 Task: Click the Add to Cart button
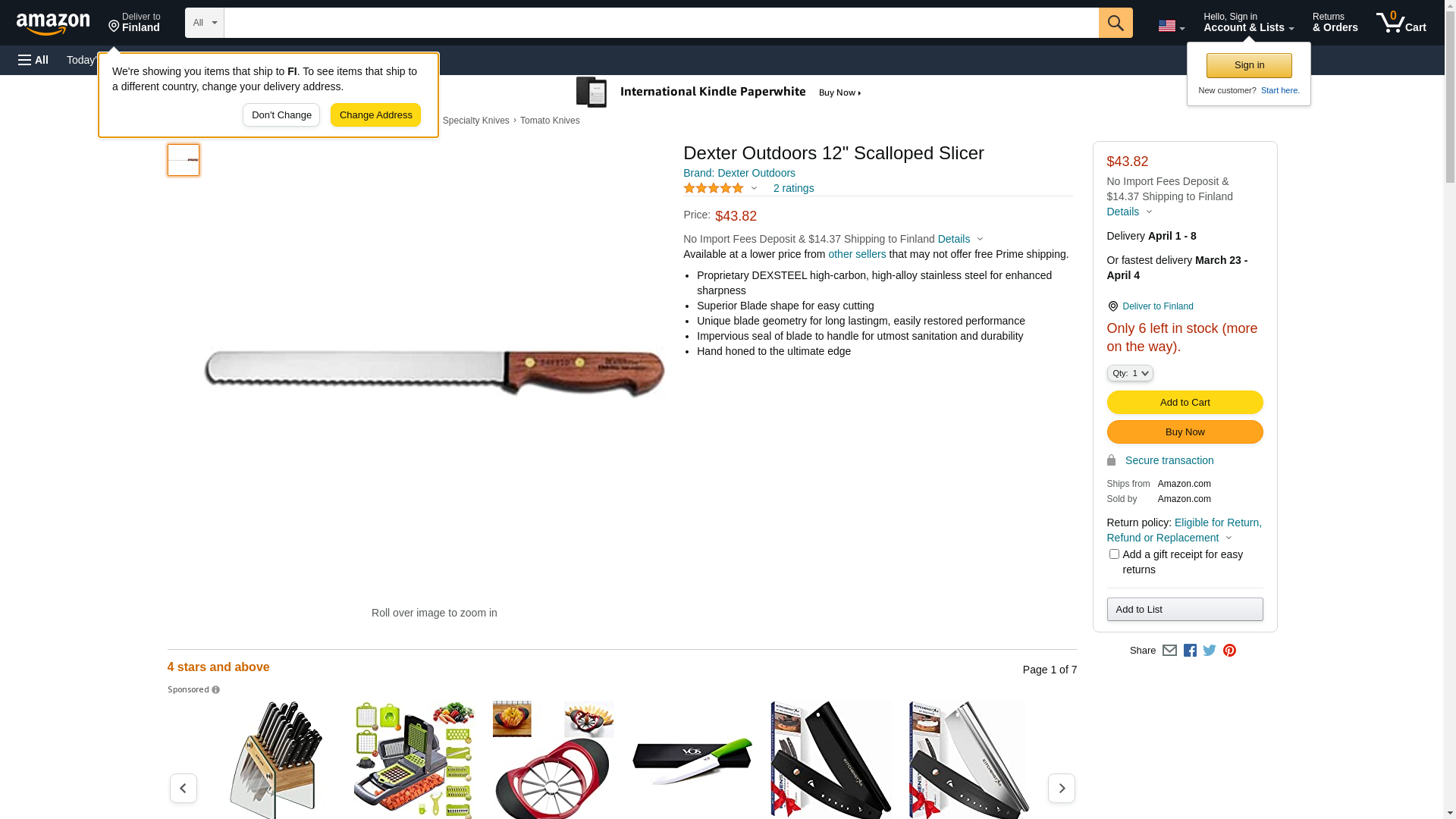coord(1185,402)
